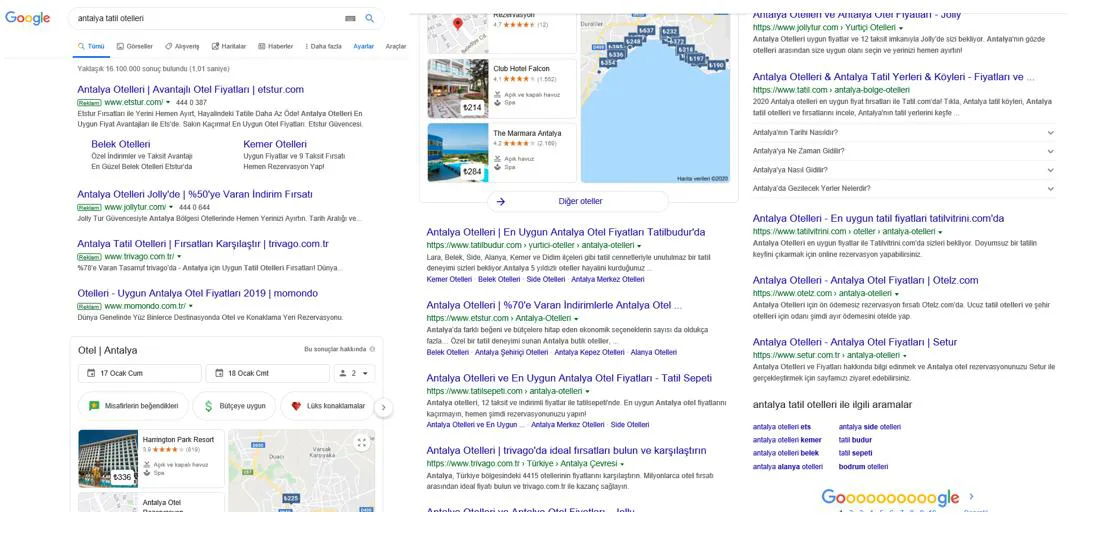Open the Belek Otelleri sitelink
1103x550 pixels.
click(121, 144)
